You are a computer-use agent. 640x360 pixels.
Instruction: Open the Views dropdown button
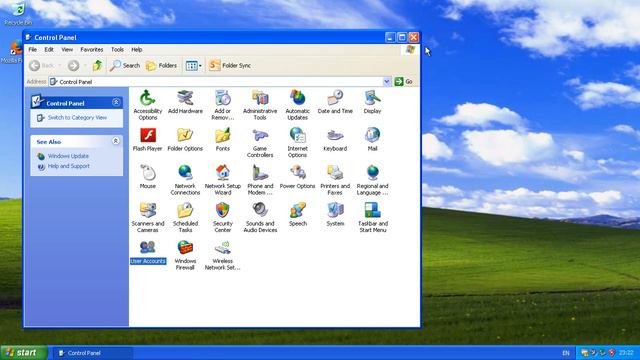click(193, 65)
